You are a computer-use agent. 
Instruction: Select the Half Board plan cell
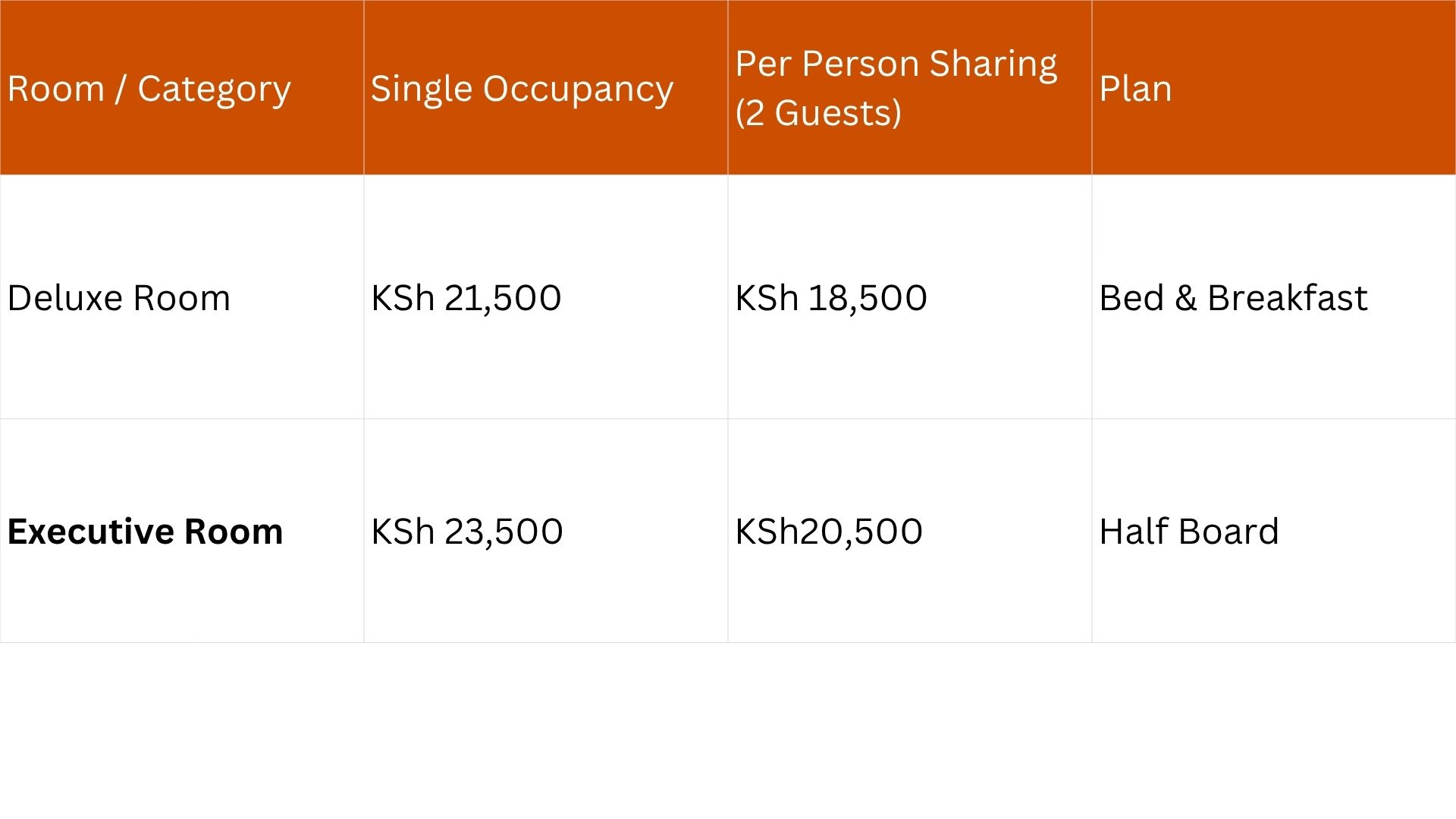1188,532
